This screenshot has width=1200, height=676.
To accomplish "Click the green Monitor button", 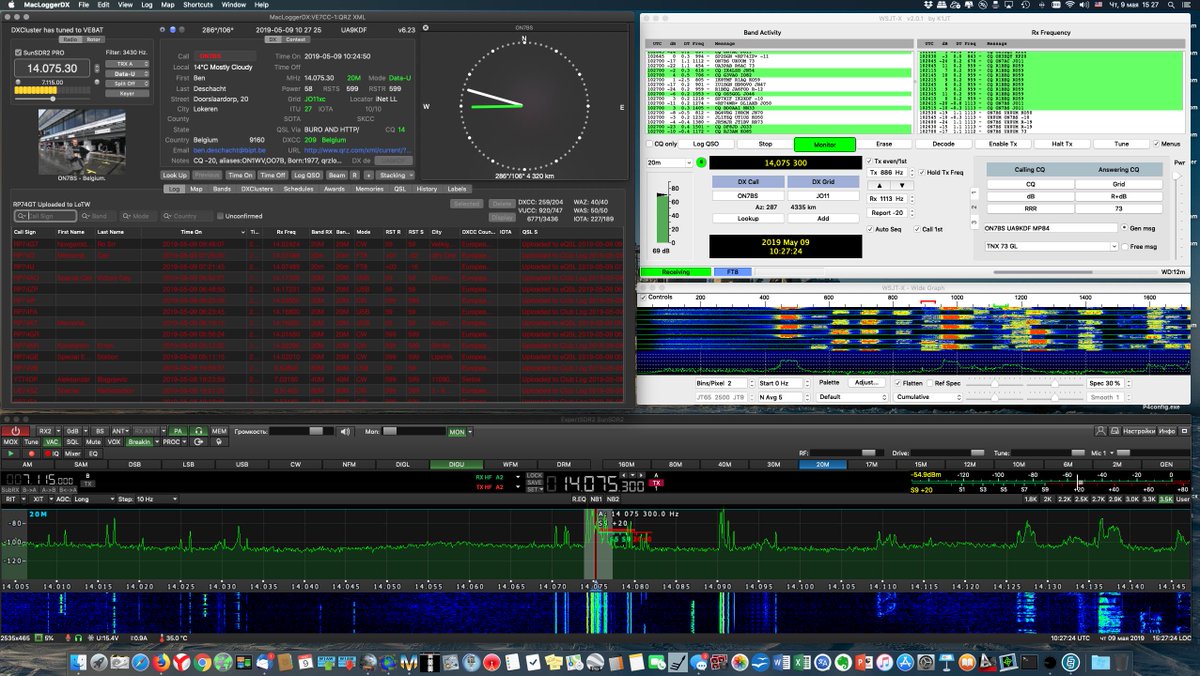I will point(825,144).
